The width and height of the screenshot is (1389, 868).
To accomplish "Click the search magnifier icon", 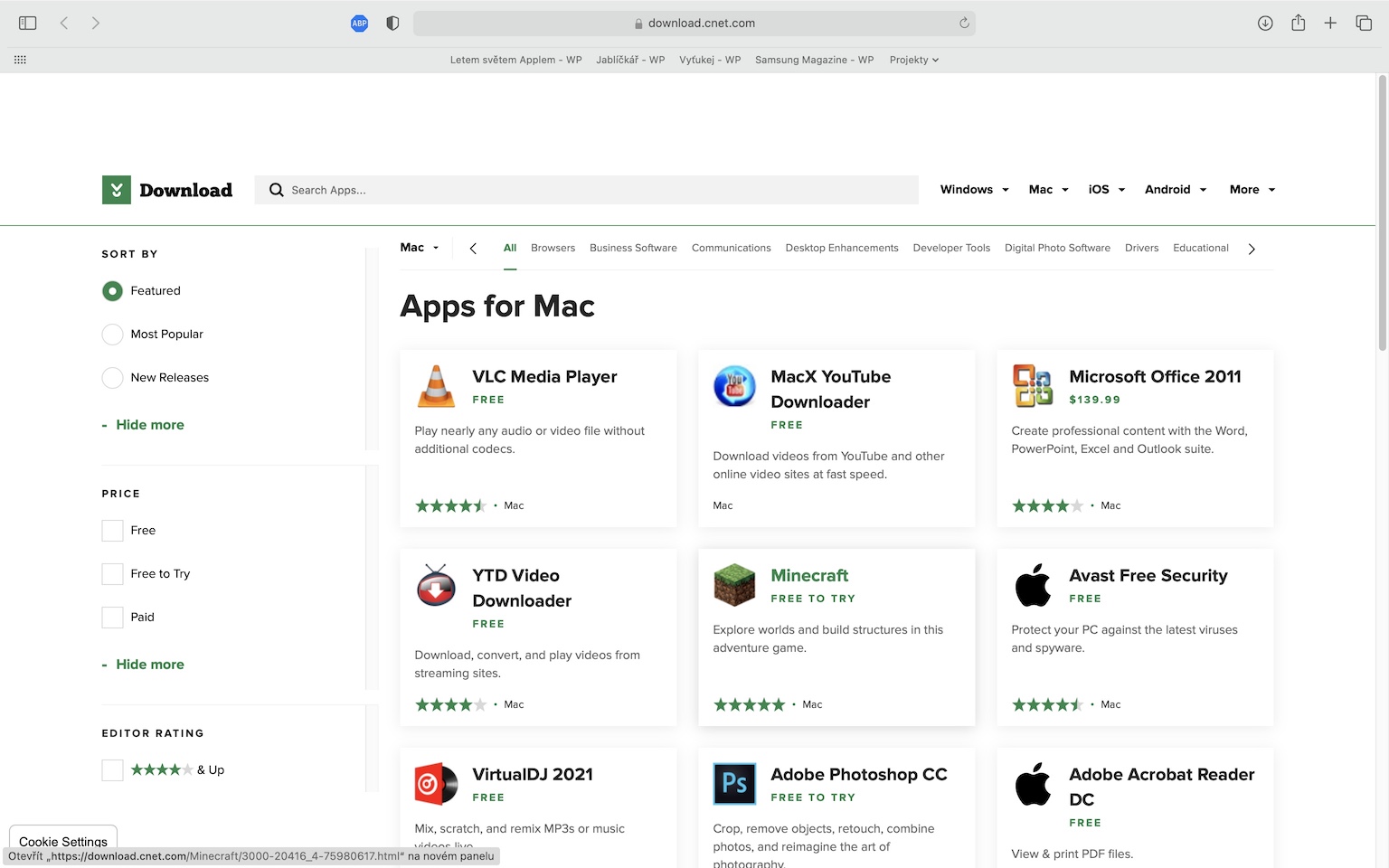I will pyautogui.click(x=277, y=190).
